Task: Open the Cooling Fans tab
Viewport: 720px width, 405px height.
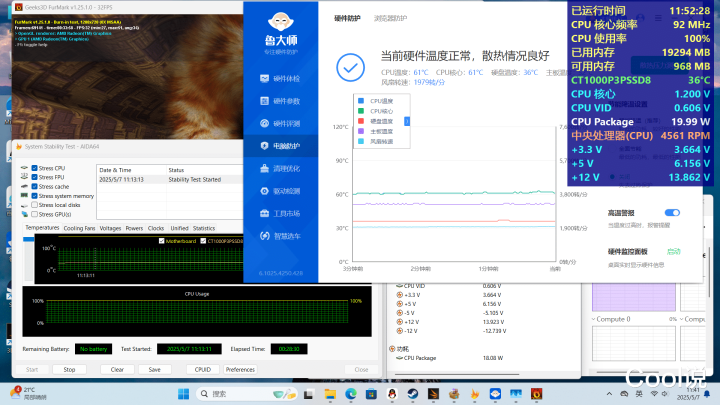Action: pos(79,228)
